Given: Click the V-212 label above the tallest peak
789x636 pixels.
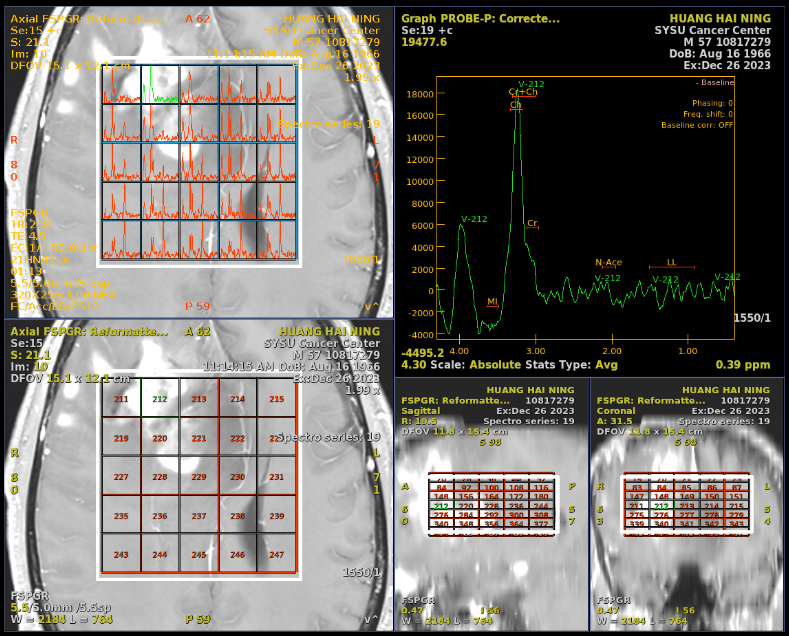Looking at the screenshot, I should point(531,84).
